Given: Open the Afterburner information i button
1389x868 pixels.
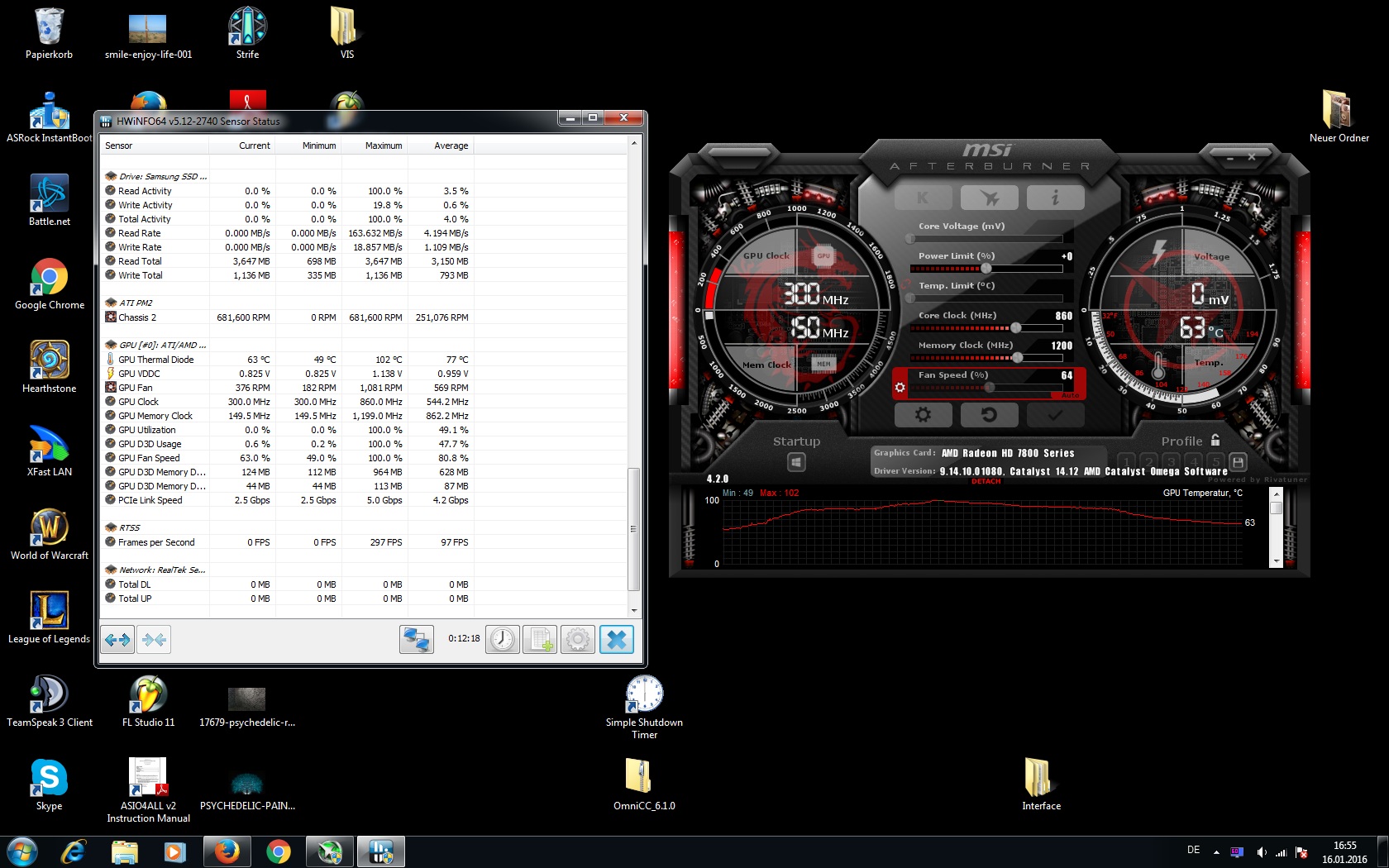Looking at the screenshot, I should (x=1055, y=198).
